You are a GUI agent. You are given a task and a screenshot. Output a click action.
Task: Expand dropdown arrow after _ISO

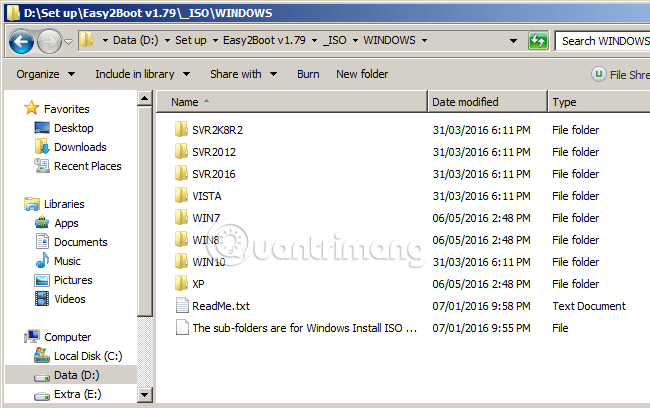click(x=355, y=40)
